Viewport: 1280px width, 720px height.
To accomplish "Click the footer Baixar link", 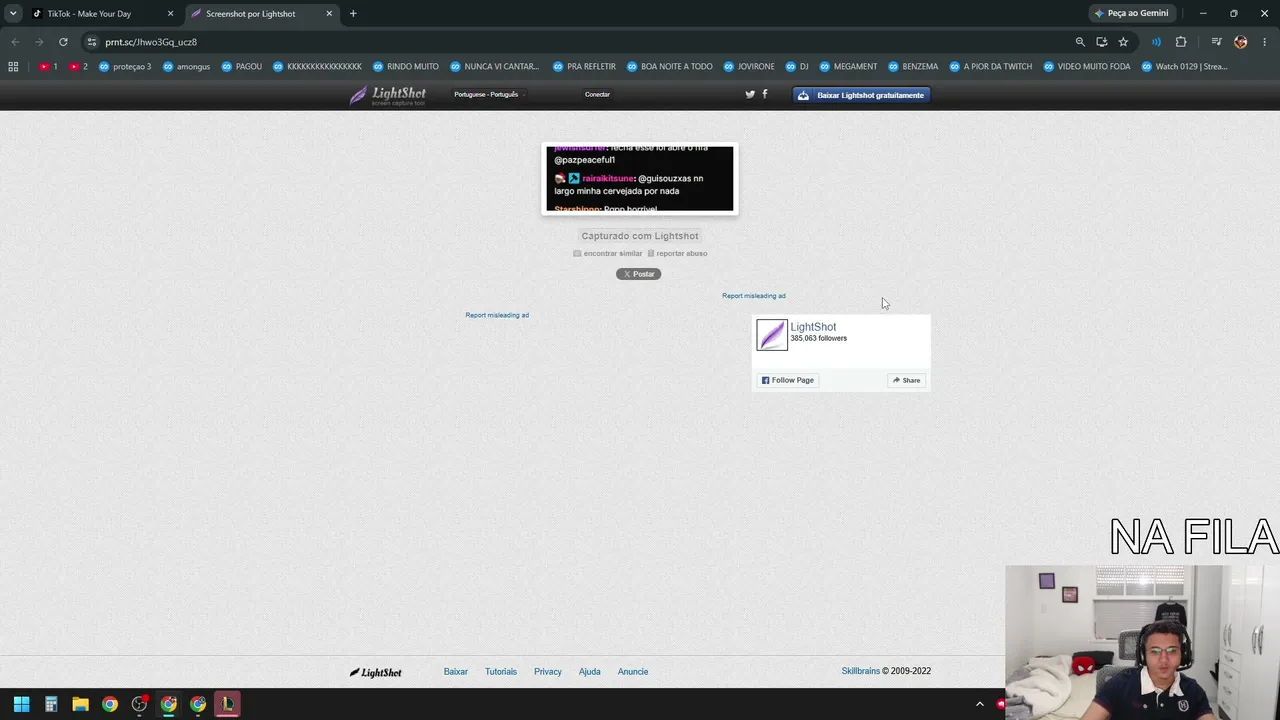I will pyautogui.click(x=456, y=672).
